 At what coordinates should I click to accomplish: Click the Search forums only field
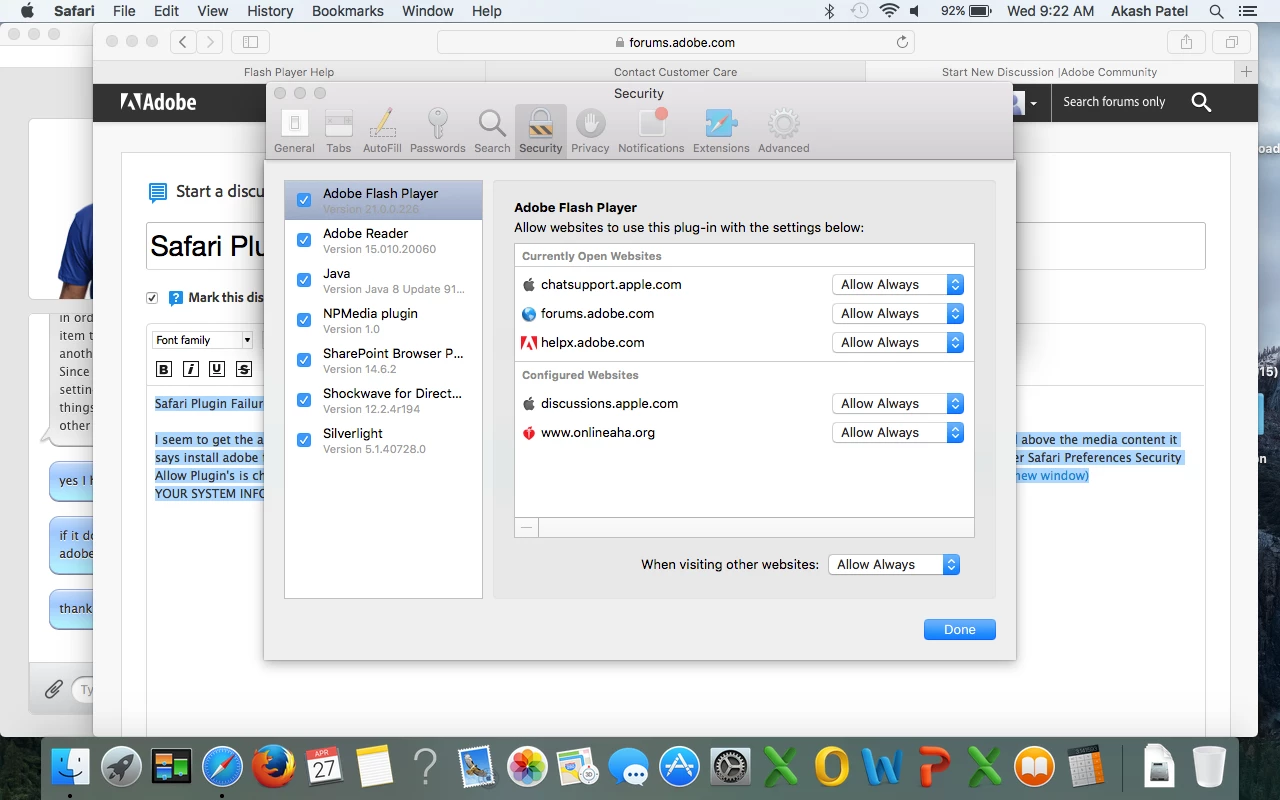tap(1114, 102)
